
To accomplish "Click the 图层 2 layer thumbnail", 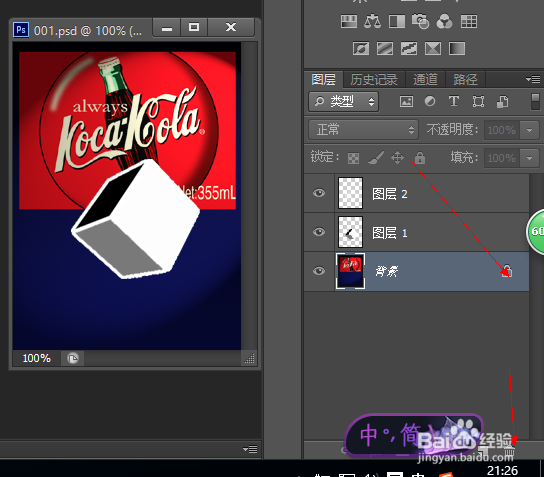I will click(350, 193).
